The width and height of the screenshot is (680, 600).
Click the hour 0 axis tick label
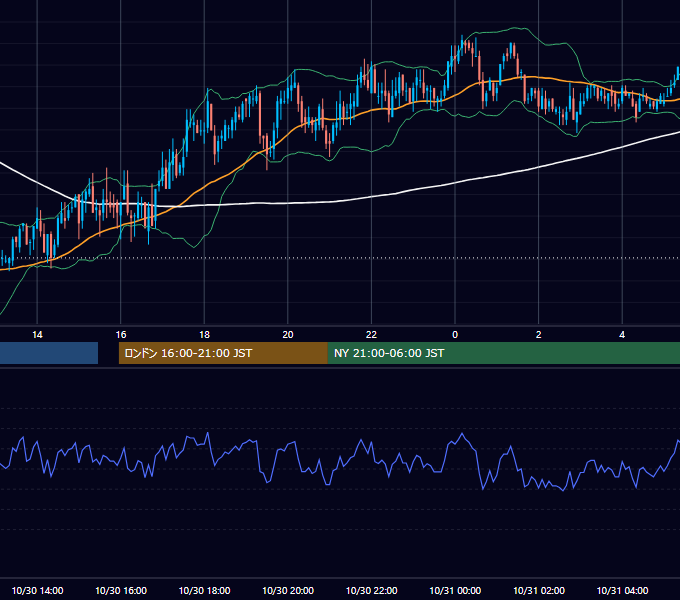click(x=455, y=335)
